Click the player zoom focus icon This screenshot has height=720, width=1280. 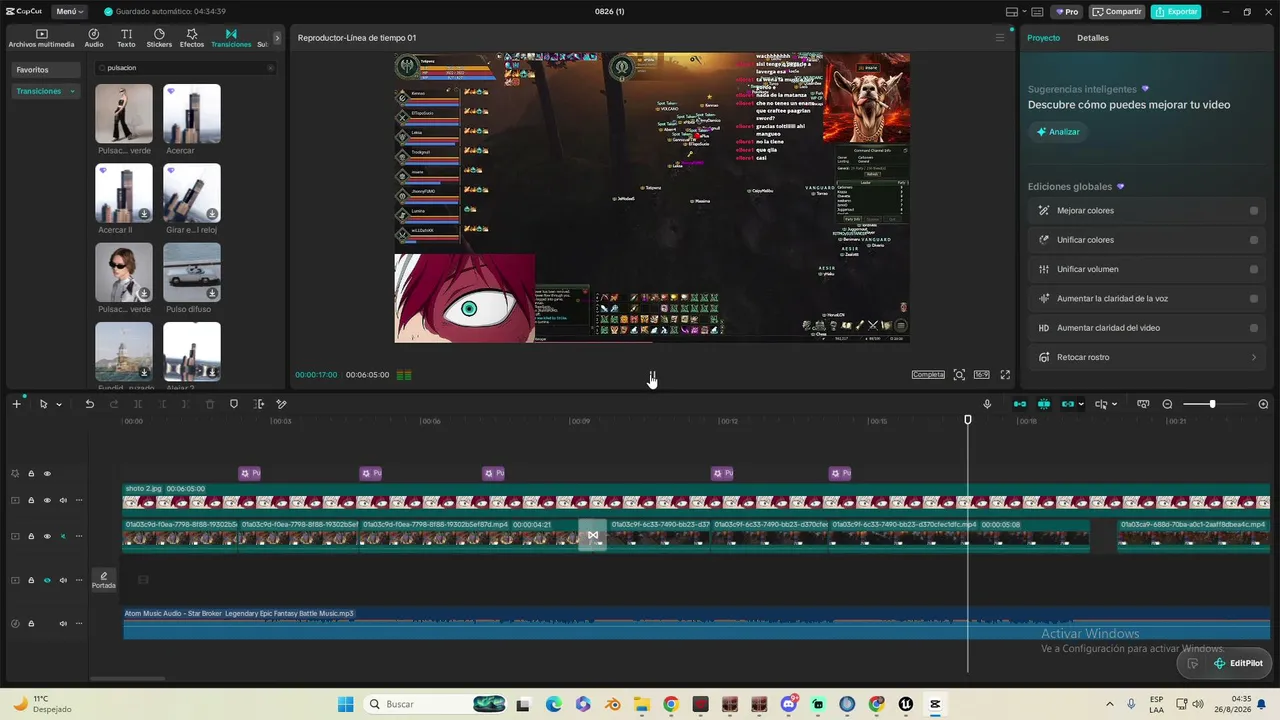click(x=959, y=375)
